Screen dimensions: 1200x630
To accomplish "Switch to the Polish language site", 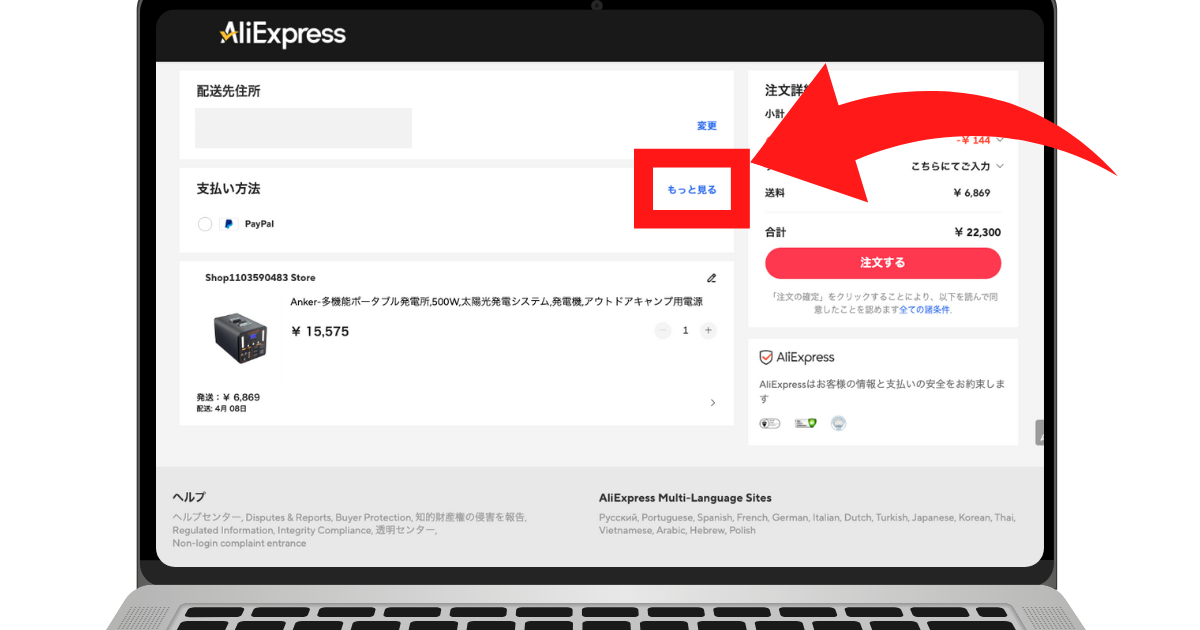I will coord(743,531).
